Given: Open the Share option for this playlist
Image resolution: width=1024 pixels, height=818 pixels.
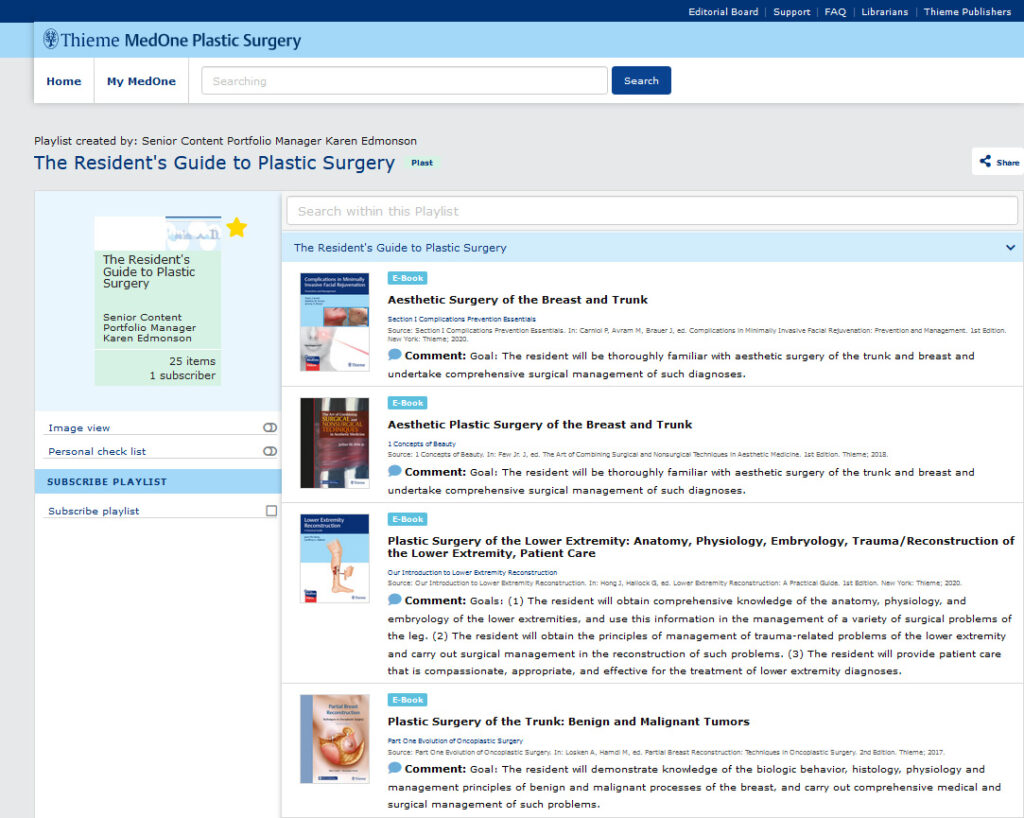Looking at the screenshot, I should point(998,161).
